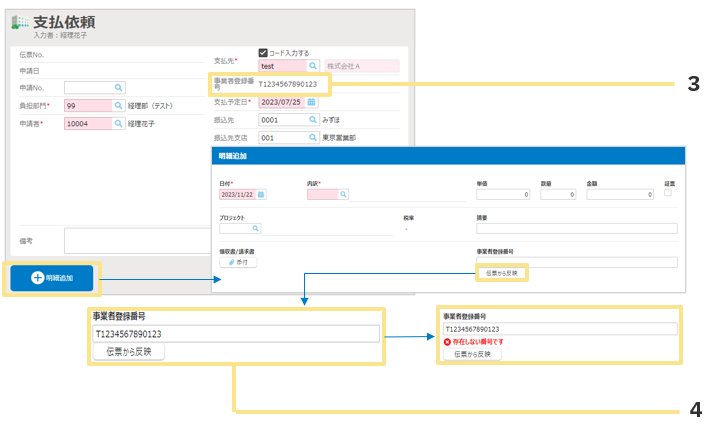Click search icon next to 申請No. field
This screenshot has width=714, height=427.
tap(118, 88)
